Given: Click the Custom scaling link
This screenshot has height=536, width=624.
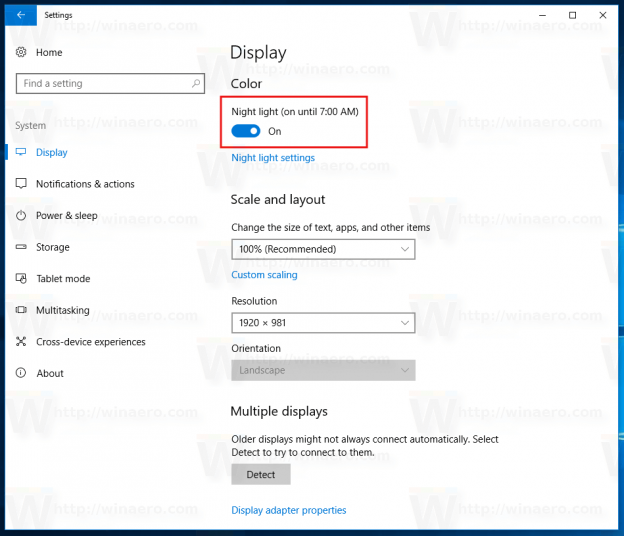Looking at the screenshot, I should [x=264, y=275].
